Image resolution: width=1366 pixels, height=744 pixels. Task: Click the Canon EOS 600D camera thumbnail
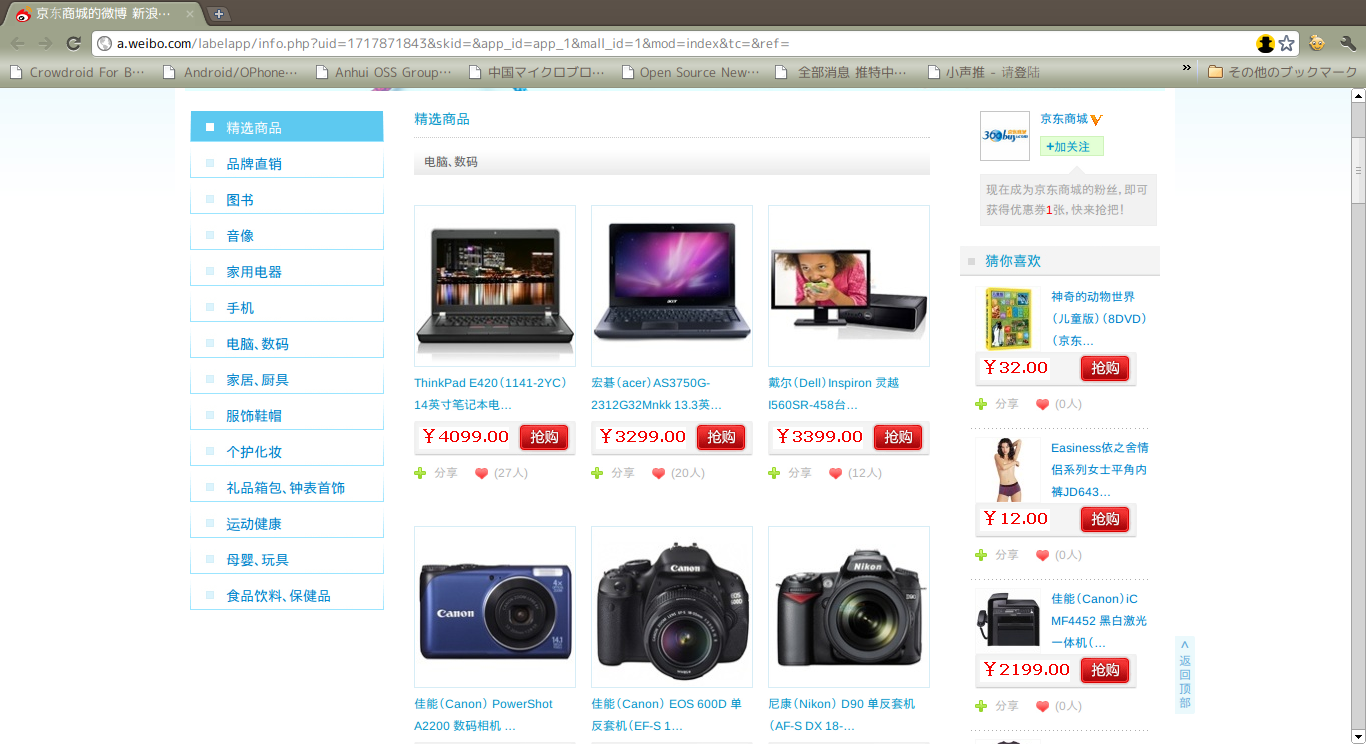pyautogui.click(x=672, y=607)
